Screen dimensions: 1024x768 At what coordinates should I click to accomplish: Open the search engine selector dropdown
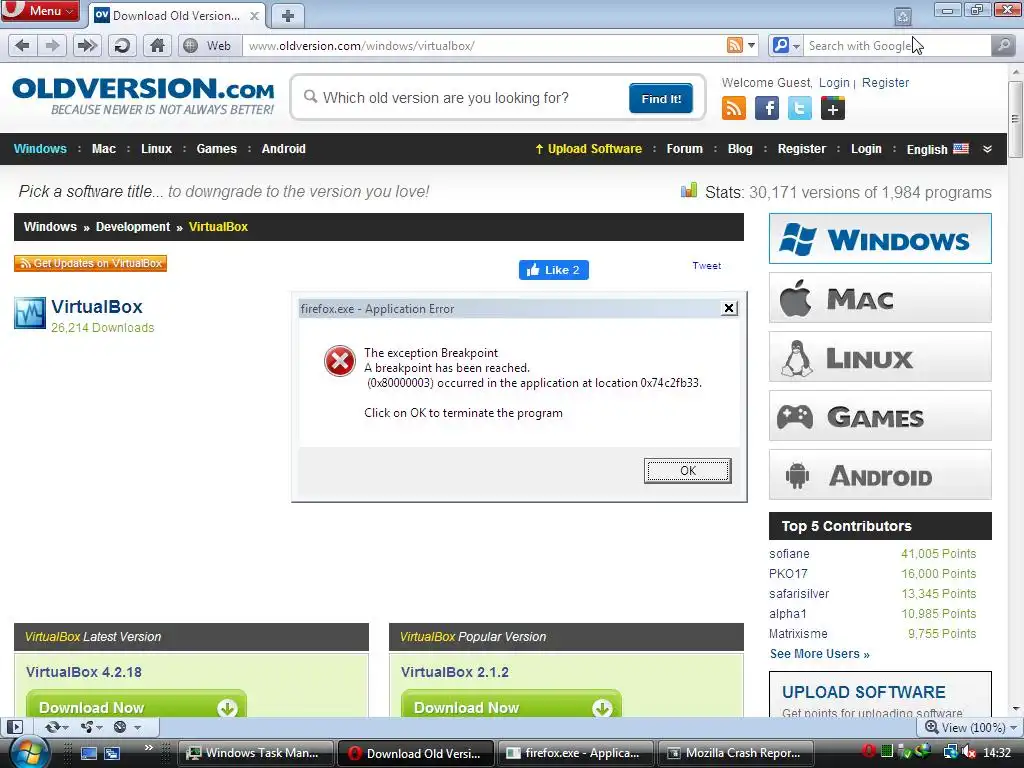click(x=786, y=45)
